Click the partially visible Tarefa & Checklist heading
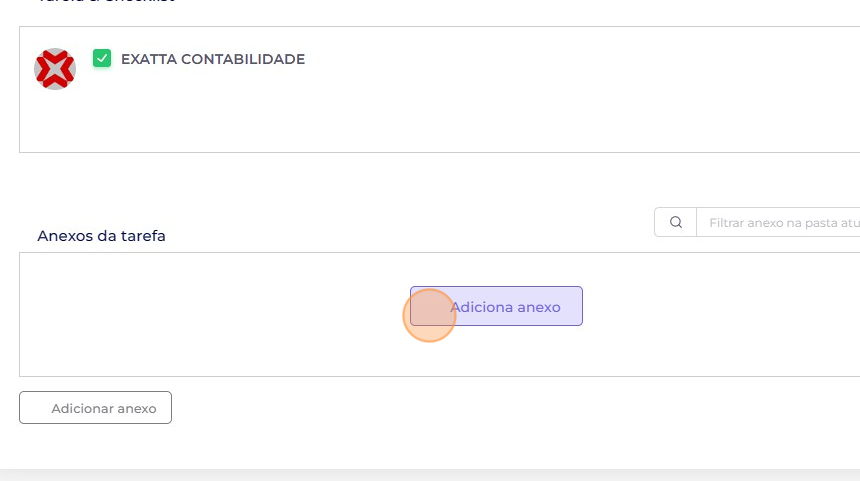Viewport: 860px width, 481px height. click(106, 1)
